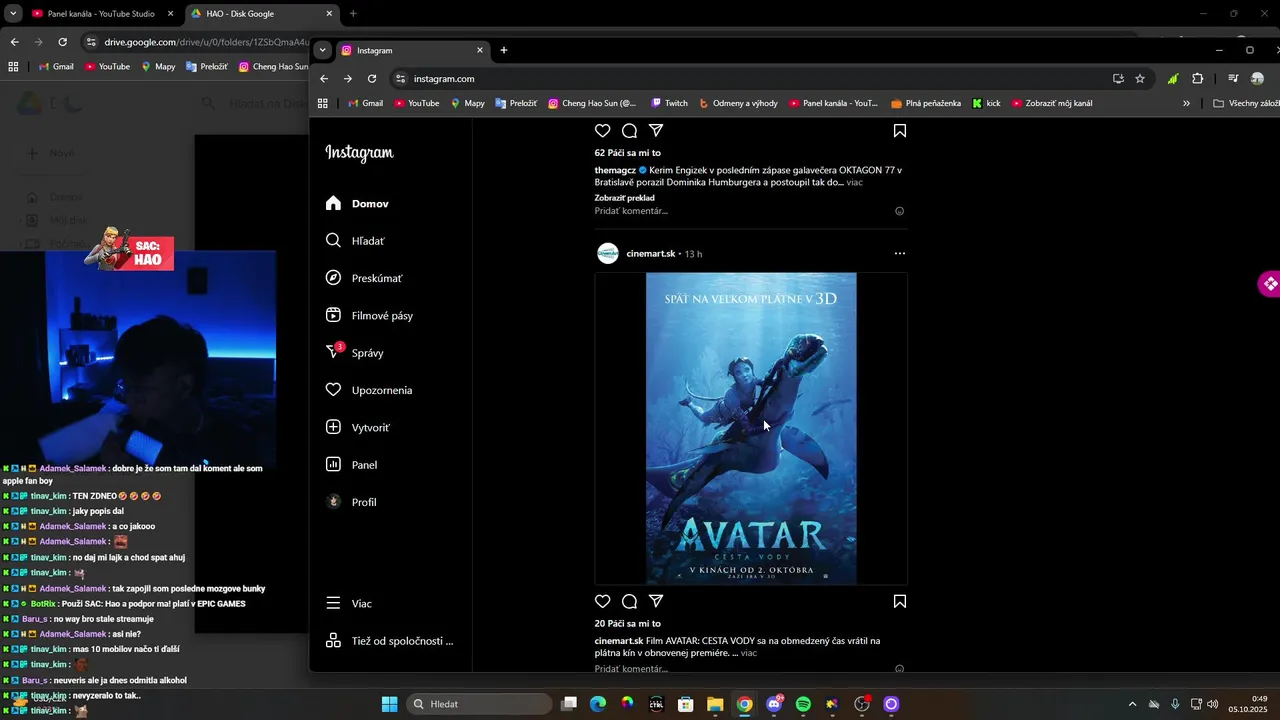Open Twitch bookmark
This screenshot has height=720, width=1280.
tap(669, 103)
